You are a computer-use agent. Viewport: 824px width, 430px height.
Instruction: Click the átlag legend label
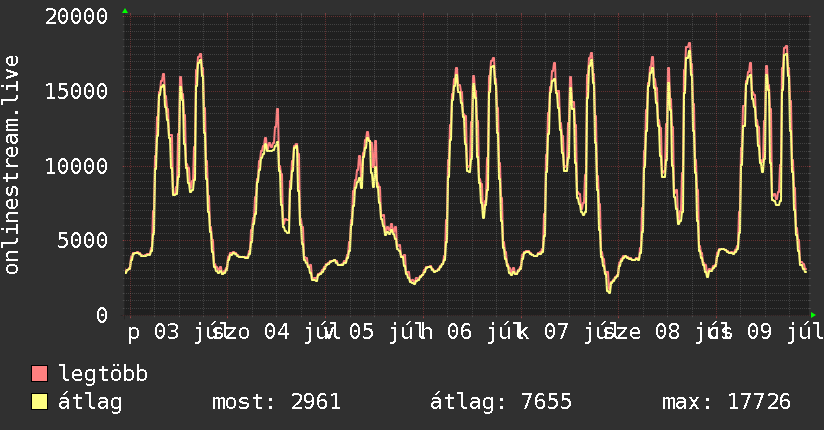[90, 402]
